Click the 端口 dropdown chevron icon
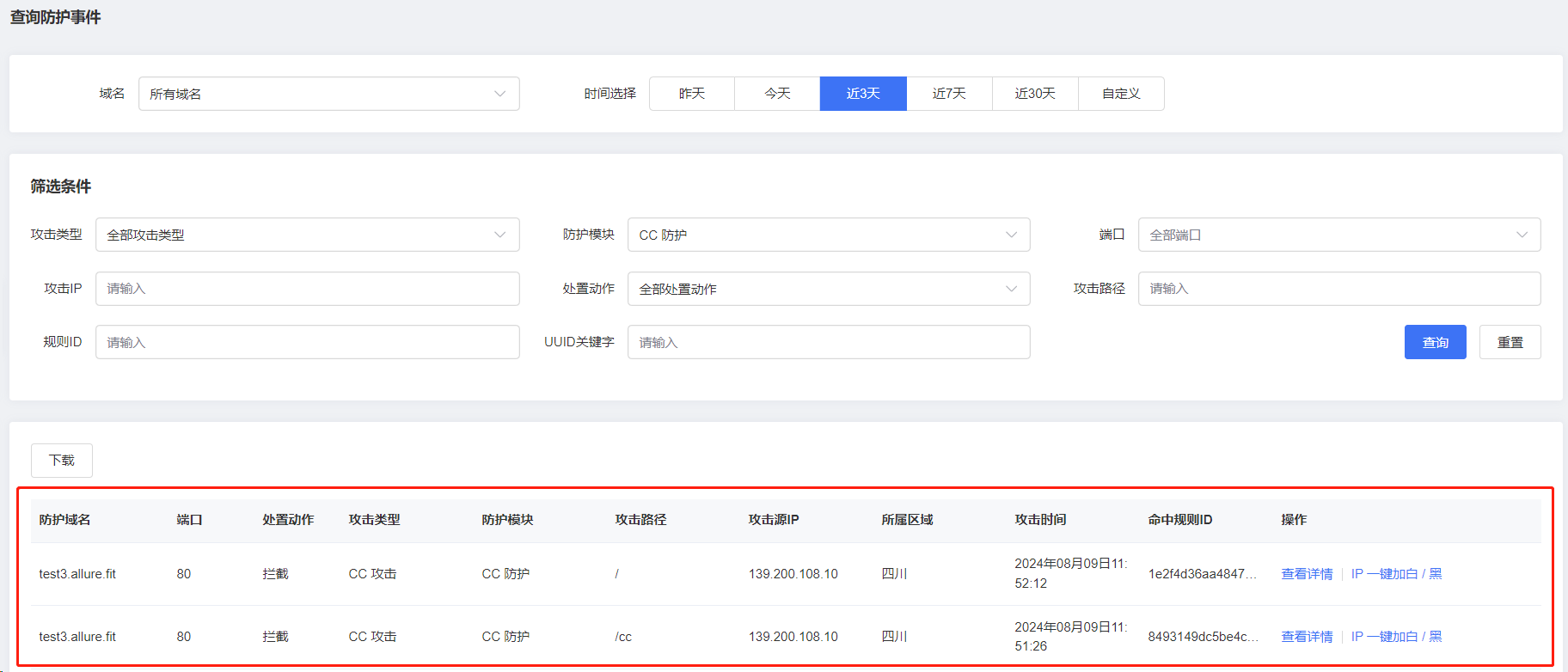The image size is (1568, 672). [x=1522, y=235]
